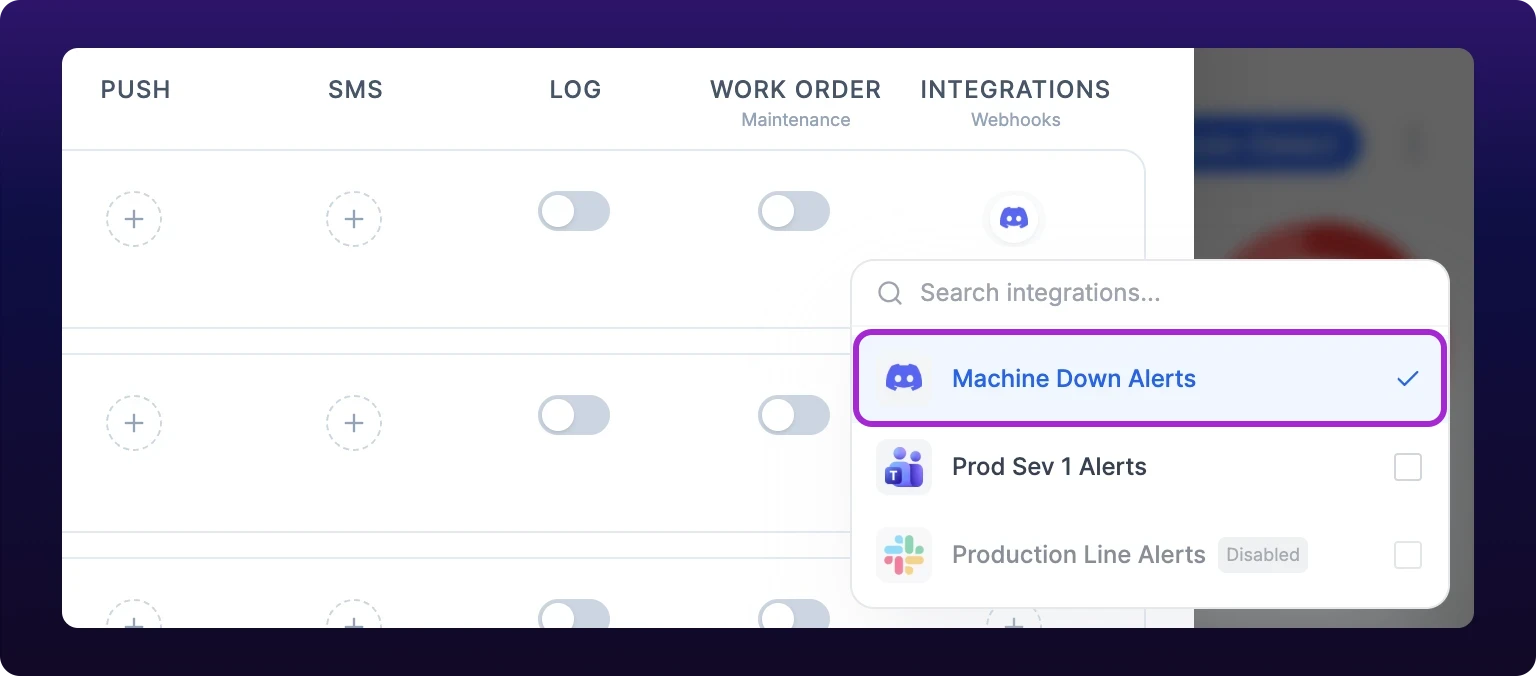Click the PUSH column header
Screen dimensions: 1536x676
(136, 89)
